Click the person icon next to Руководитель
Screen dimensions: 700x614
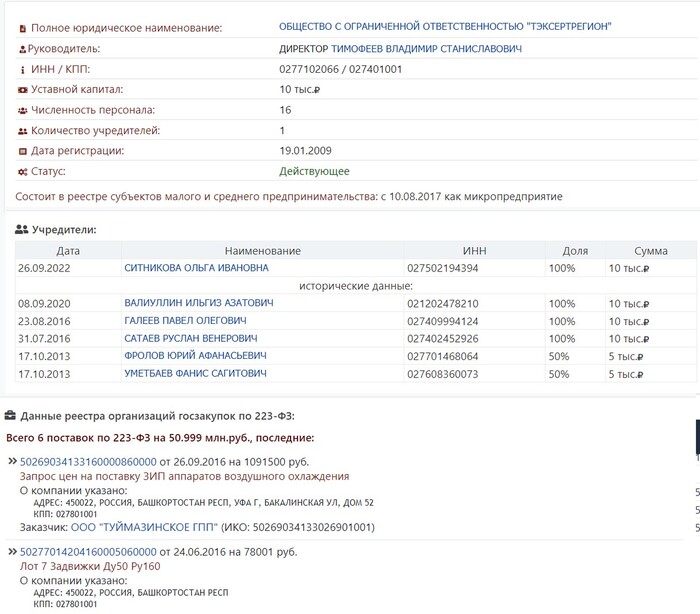[23, 49]
